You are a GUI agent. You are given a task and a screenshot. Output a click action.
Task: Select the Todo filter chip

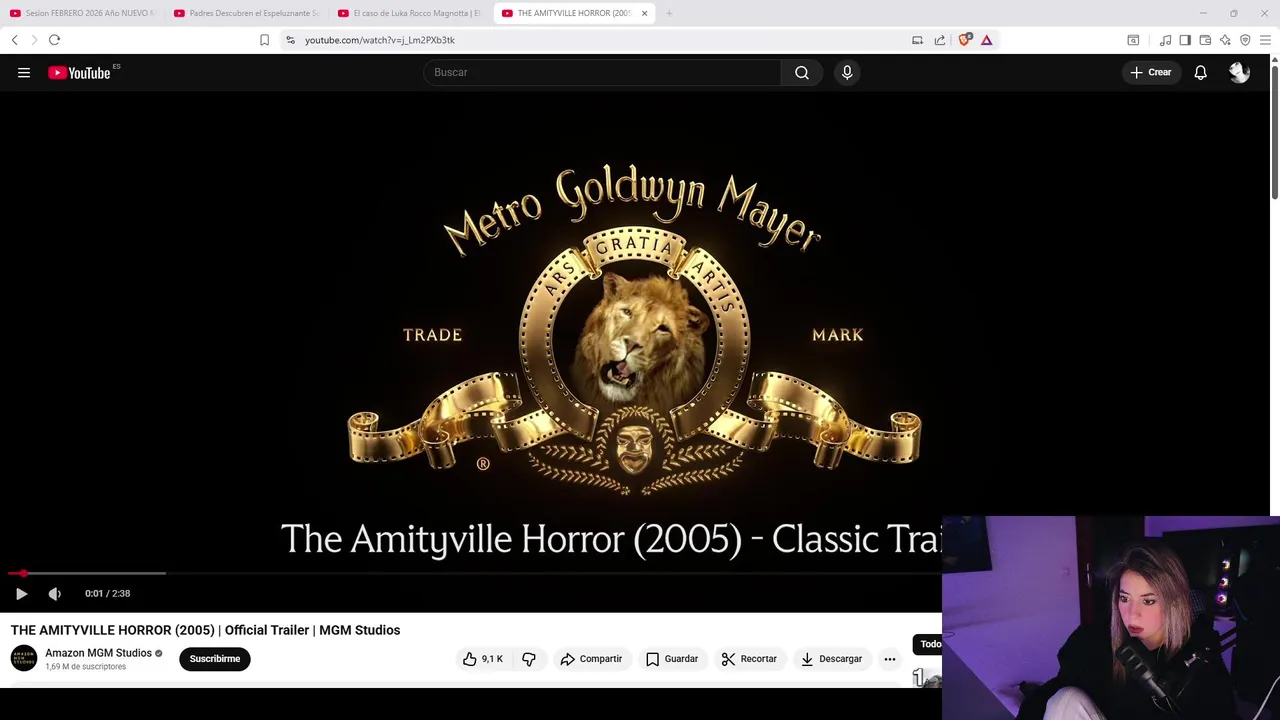click(x=929, y=644)
